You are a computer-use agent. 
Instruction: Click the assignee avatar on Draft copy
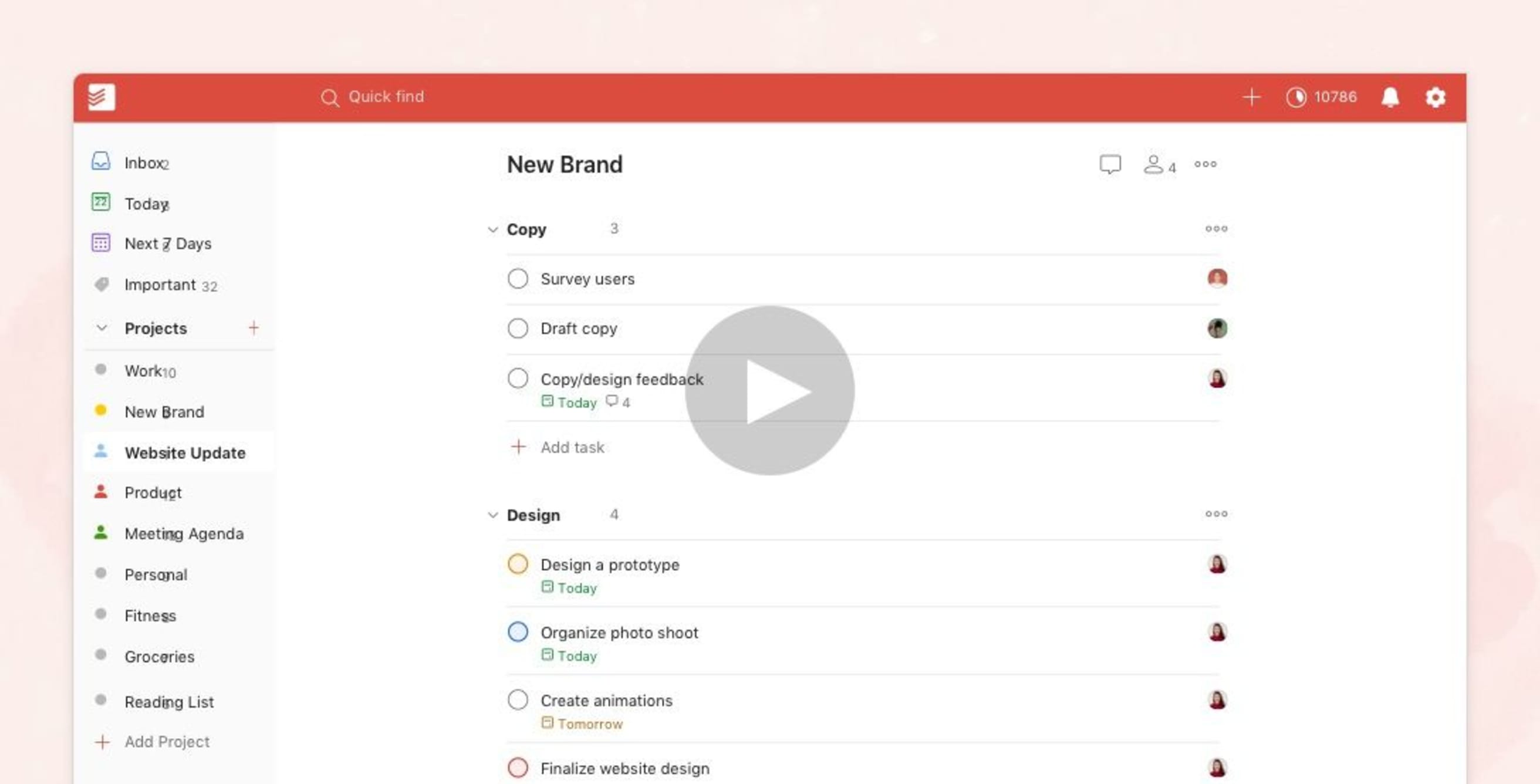[1217, 328]
